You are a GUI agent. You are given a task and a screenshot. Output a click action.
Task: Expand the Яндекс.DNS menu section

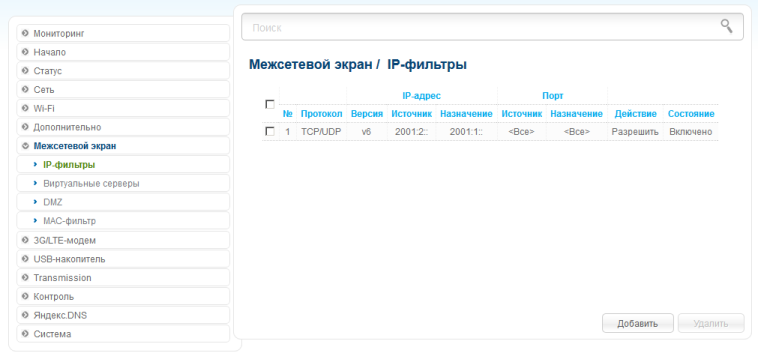point(123,316)
